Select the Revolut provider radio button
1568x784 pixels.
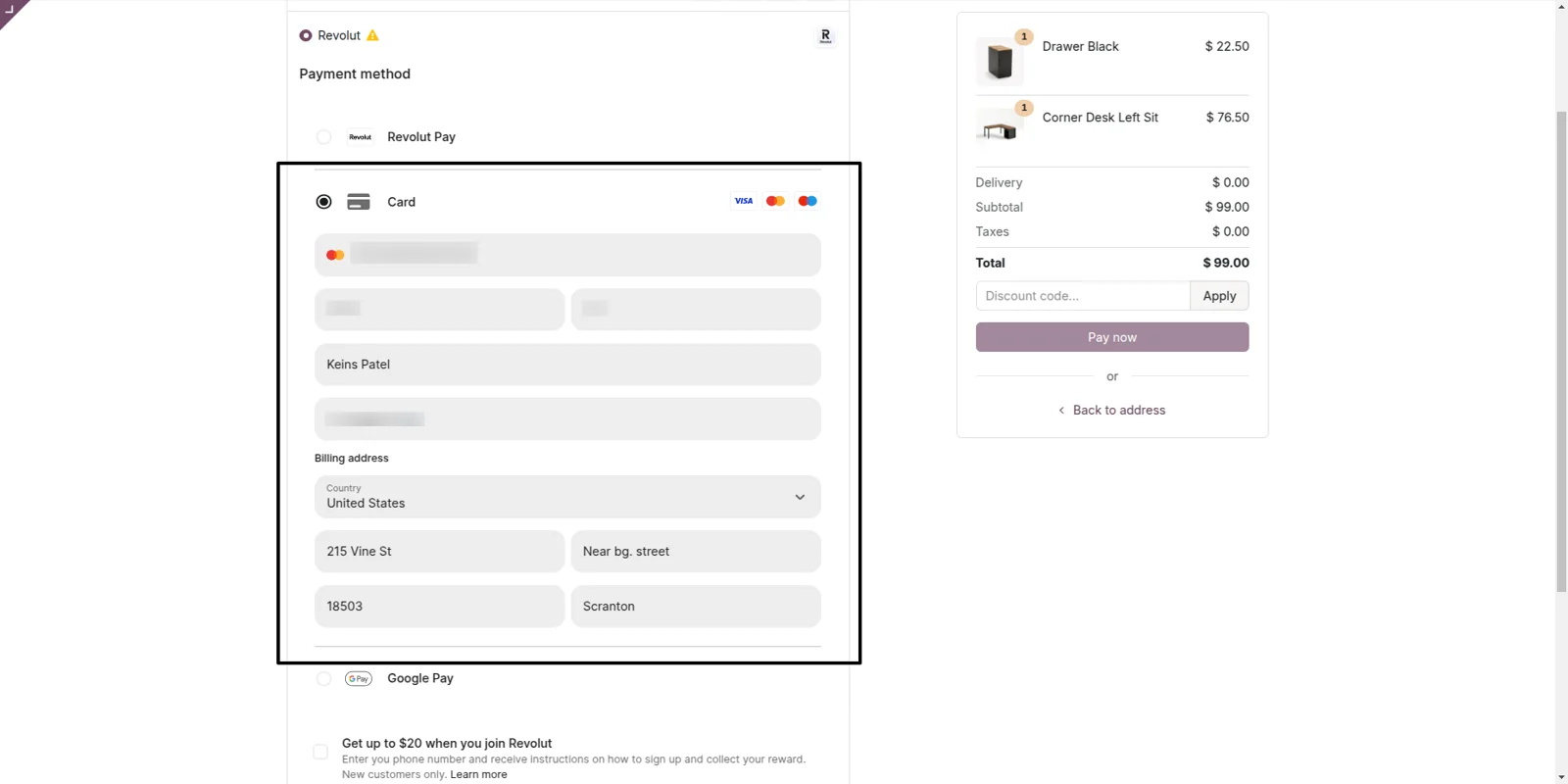tap(306, 35)
